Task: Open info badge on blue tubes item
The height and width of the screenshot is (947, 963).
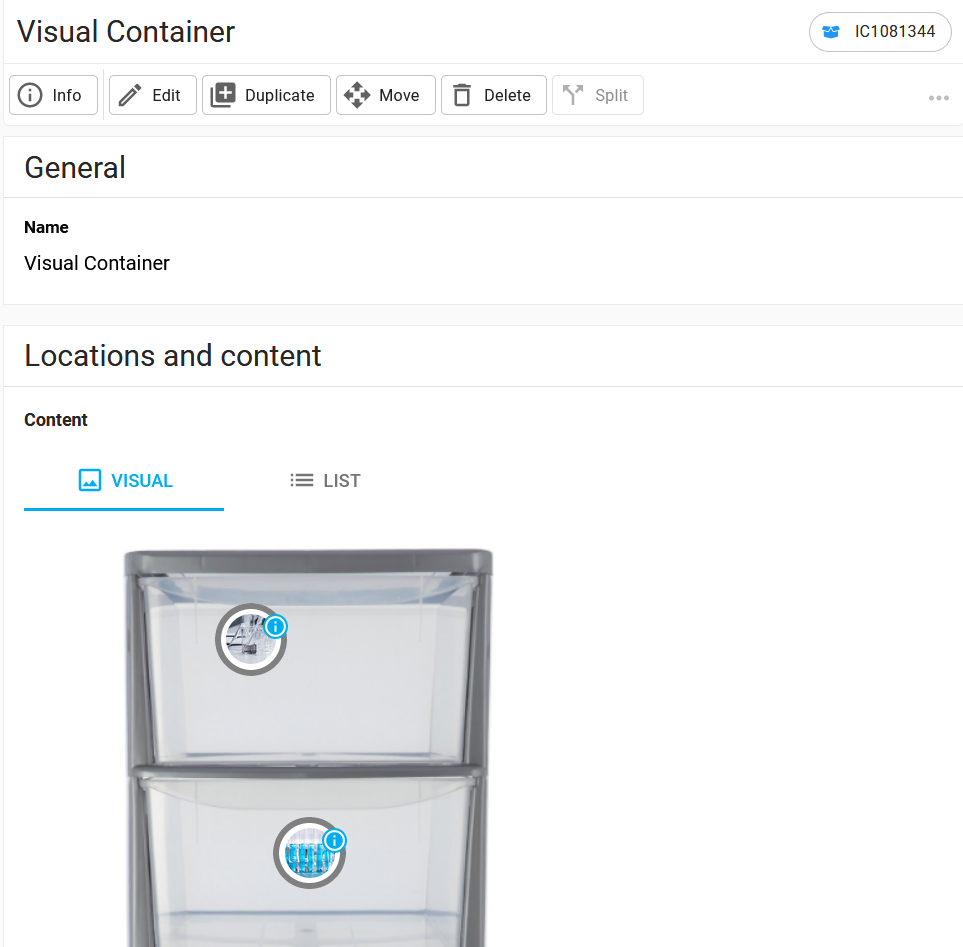Action: coord(335,840)
